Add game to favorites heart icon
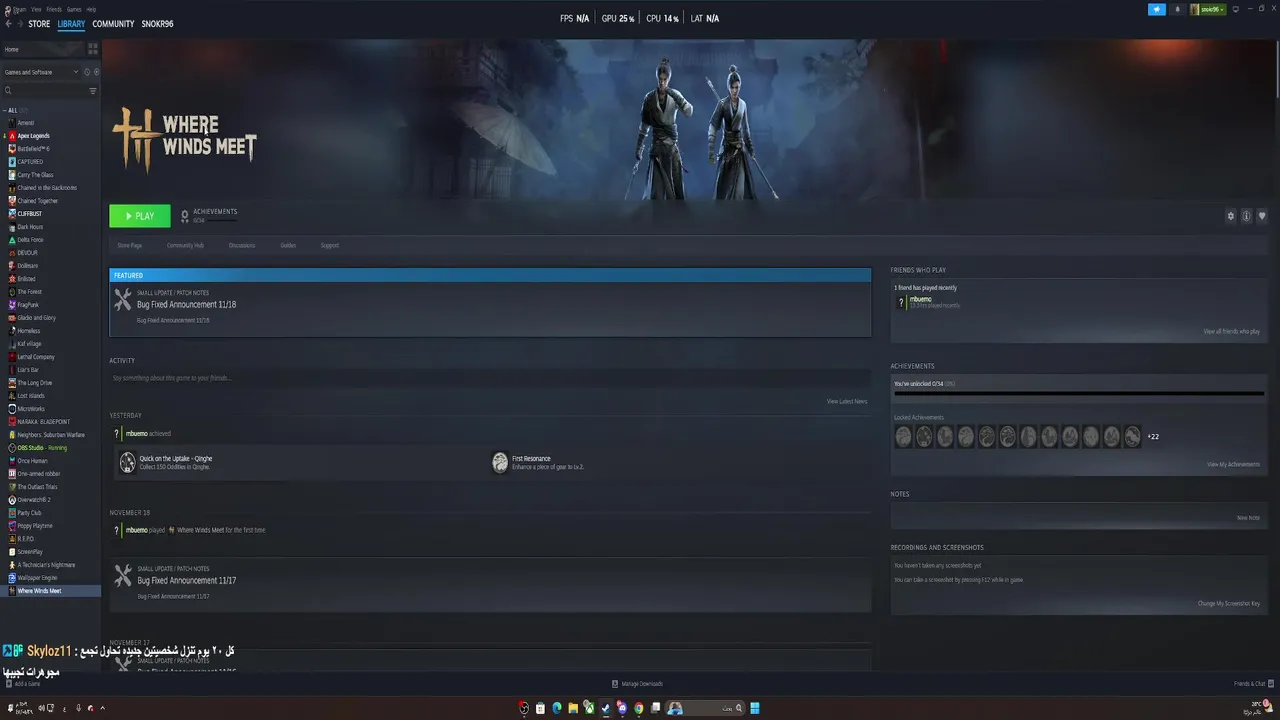This screenshot has height=720, width=1280. point(1262,216)
